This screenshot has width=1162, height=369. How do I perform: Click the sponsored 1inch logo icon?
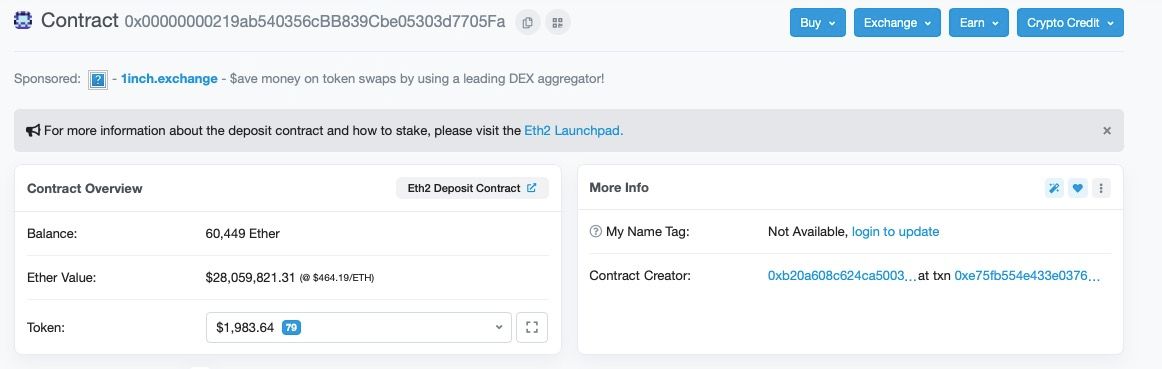[98, 79]
